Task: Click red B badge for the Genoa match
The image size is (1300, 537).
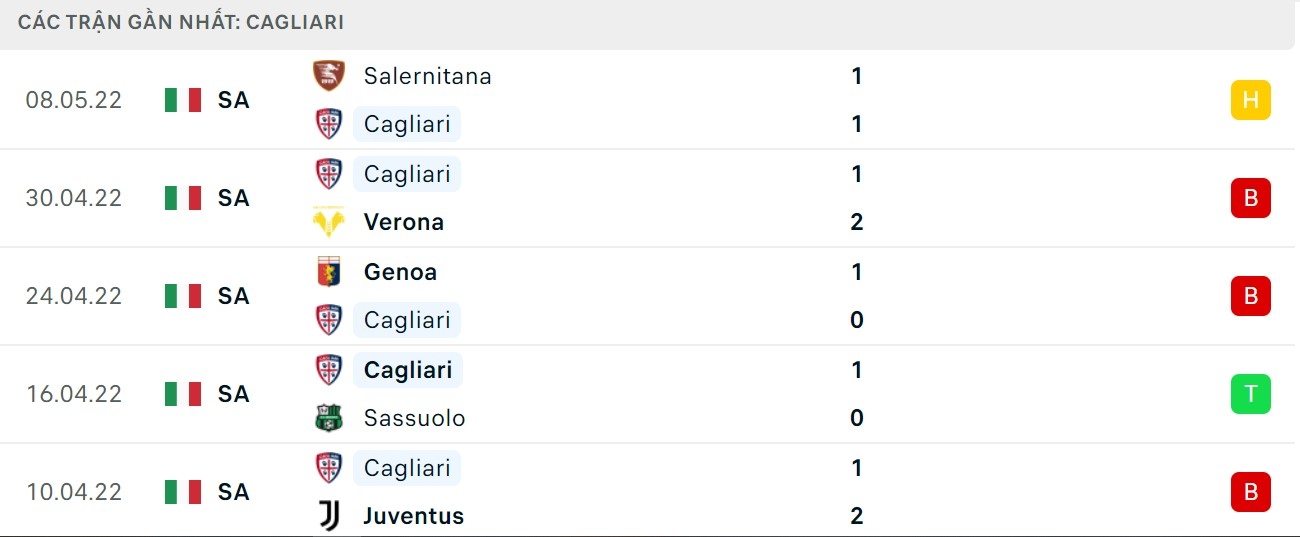Action: coord(1250,296)
